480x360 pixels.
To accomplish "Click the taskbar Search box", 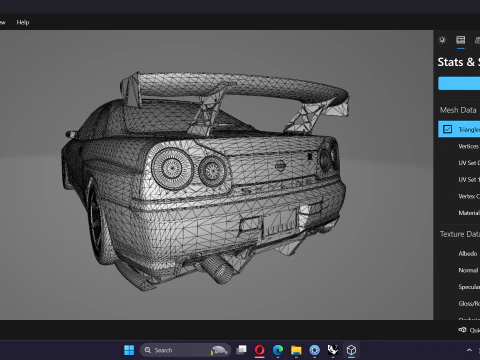I will [185, 350].
